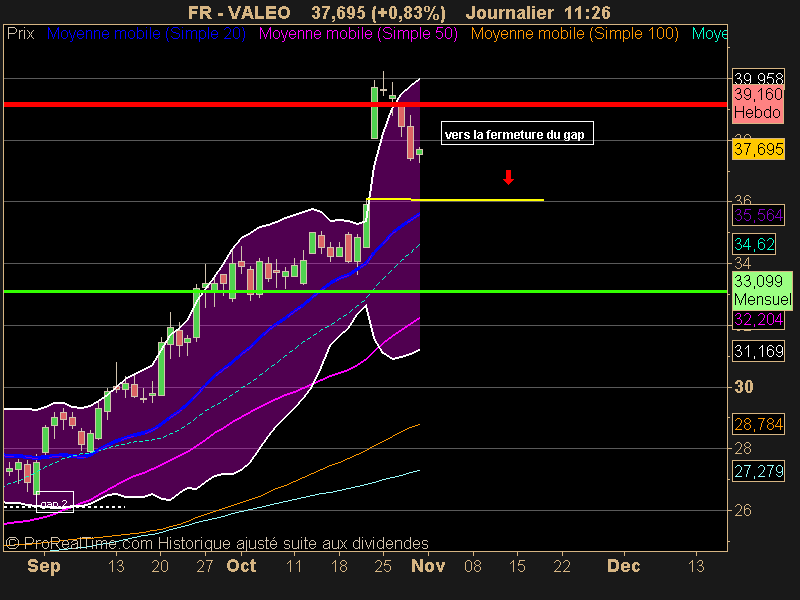Click the orange "28,784" price label
Viewport: 800px width, 600px height.
click(758, 424)
